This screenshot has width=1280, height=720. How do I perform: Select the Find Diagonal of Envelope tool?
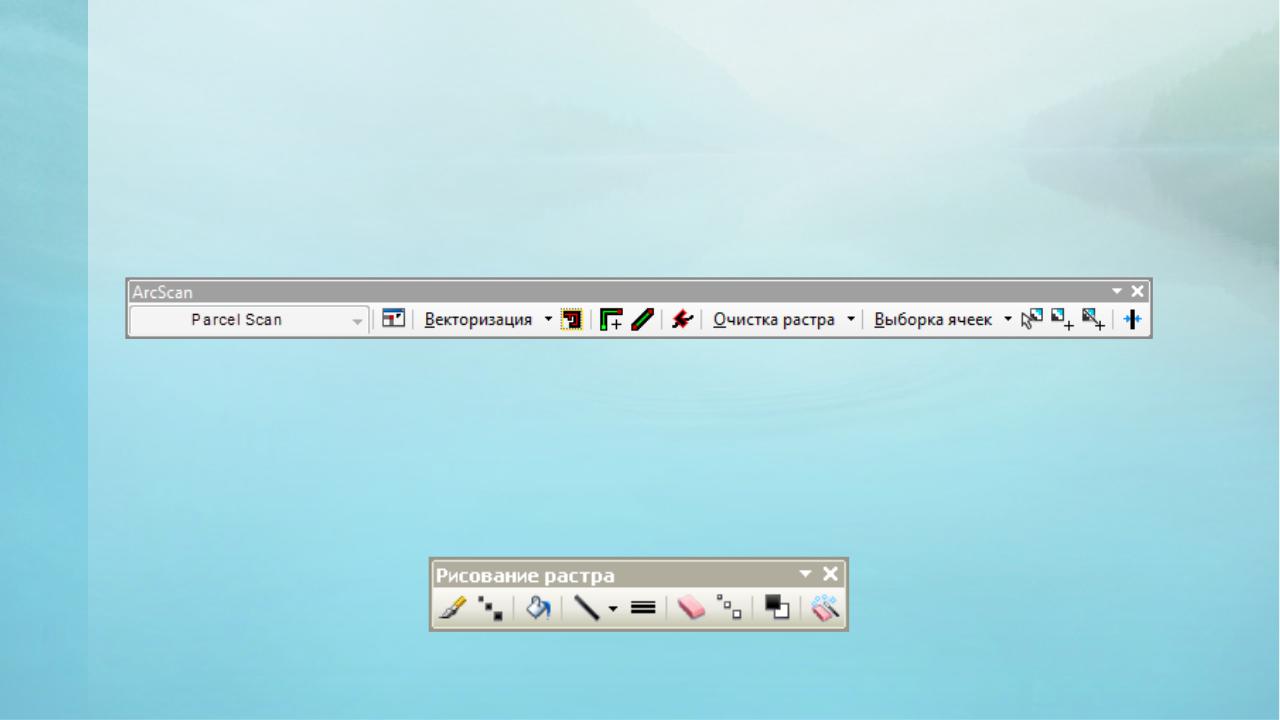(x=1093, y=320)
